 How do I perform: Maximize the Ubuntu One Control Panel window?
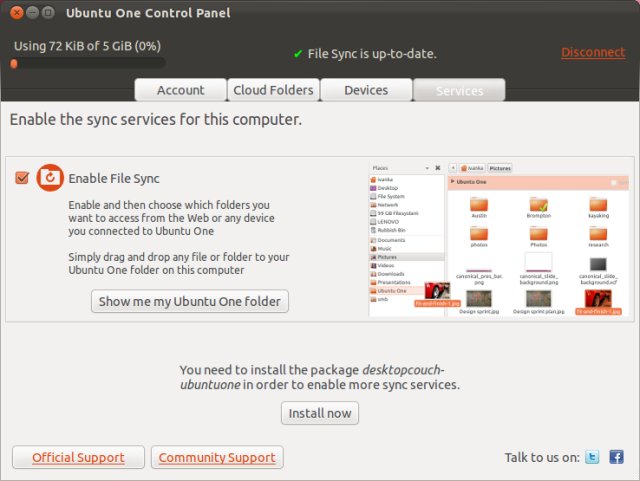[48, 13]
